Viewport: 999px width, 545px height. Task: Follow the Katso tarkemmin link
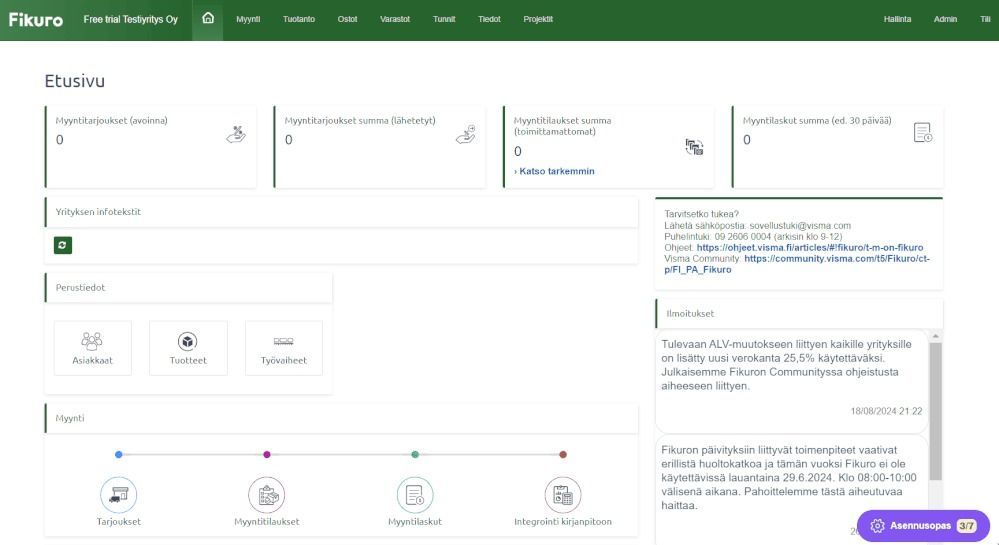pos(554,171)
